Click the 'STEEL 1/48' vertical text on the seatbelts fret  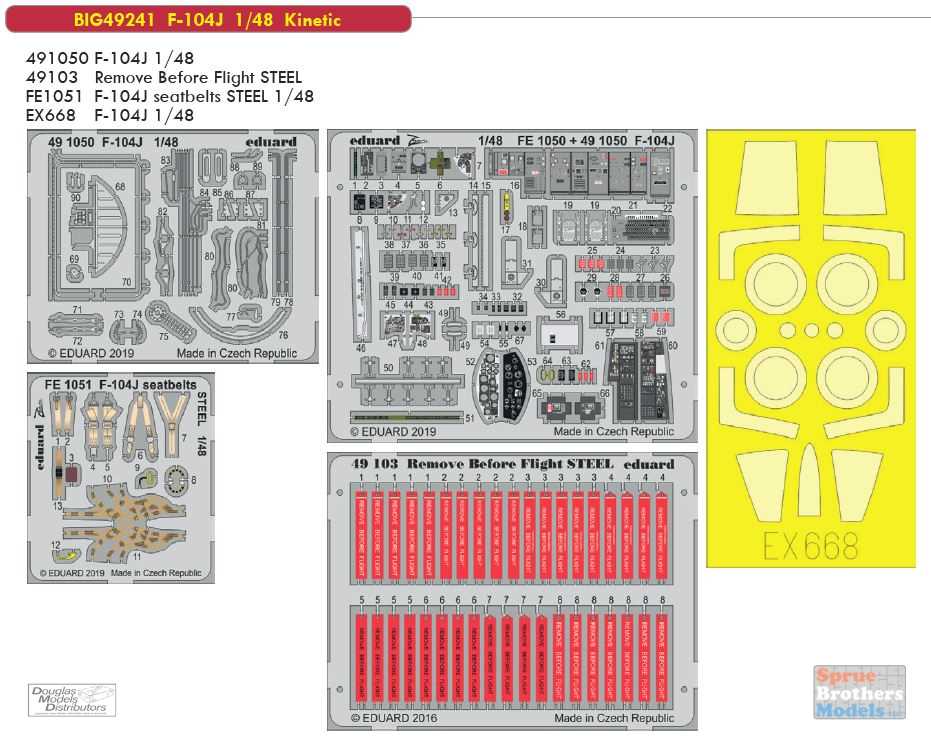201,423
